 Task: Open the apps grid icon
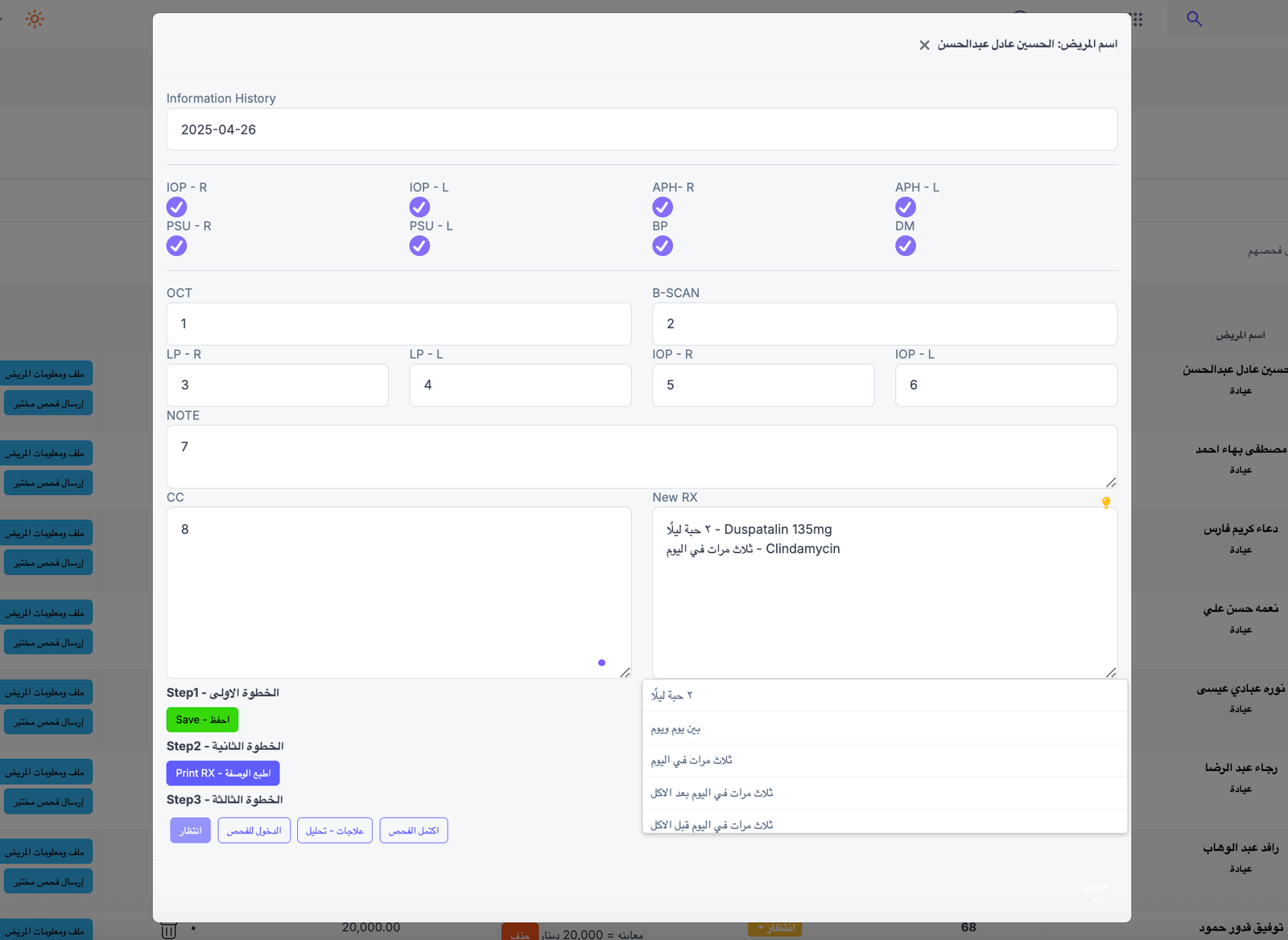(1137, 19)
